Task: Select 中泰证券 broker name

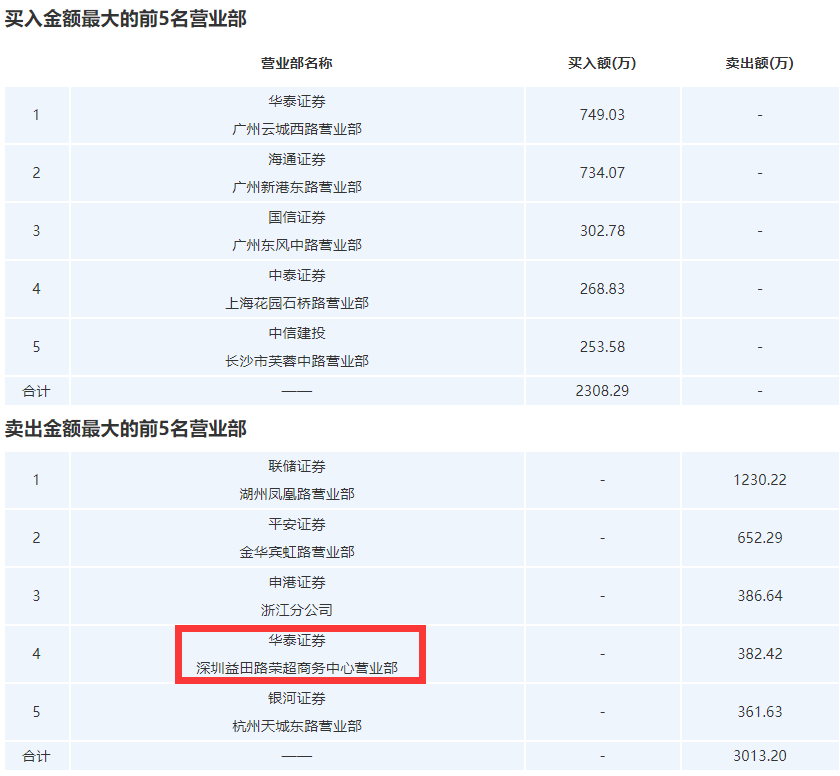Action: click(297, 275)
